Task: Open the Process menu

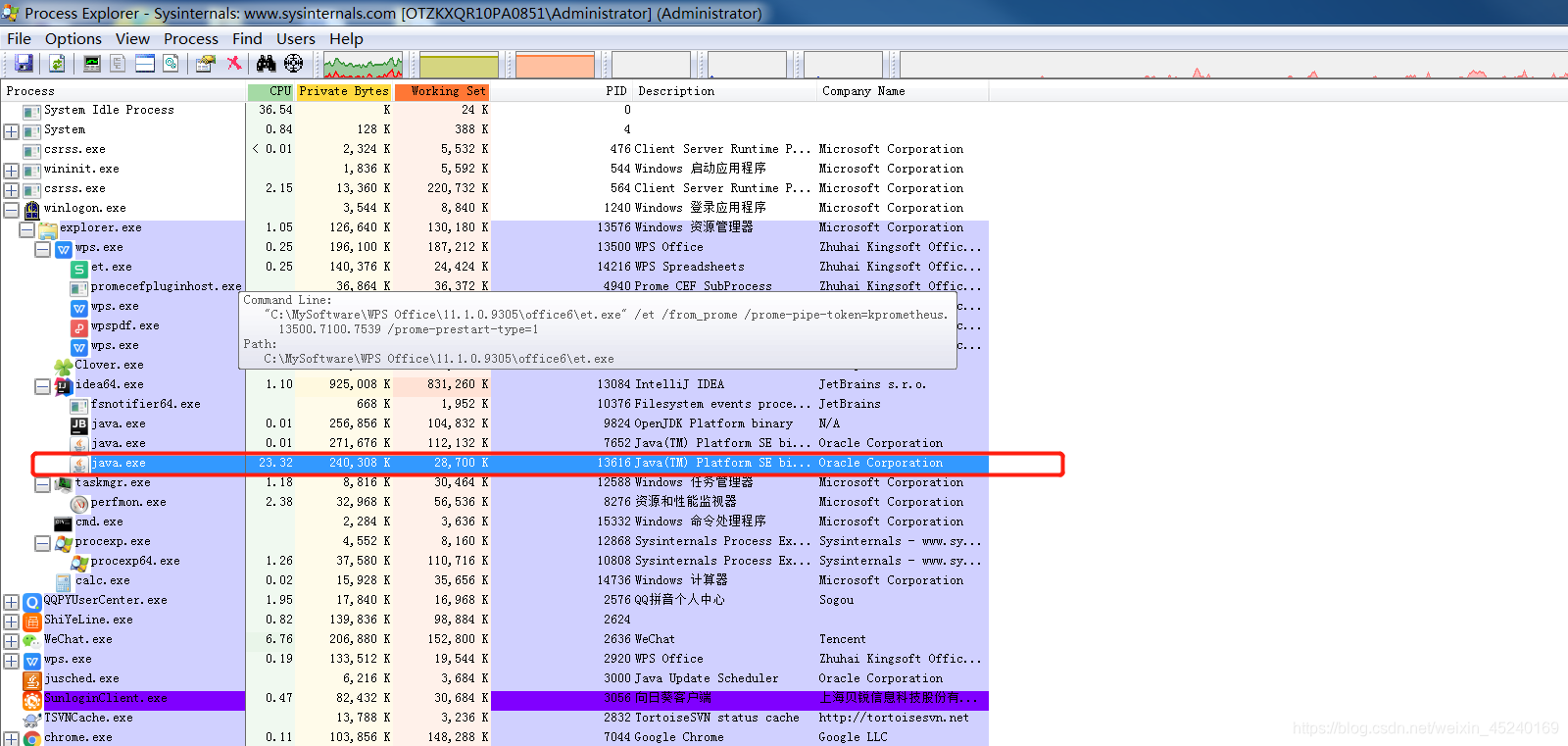Action: click(x=191, y=39)
